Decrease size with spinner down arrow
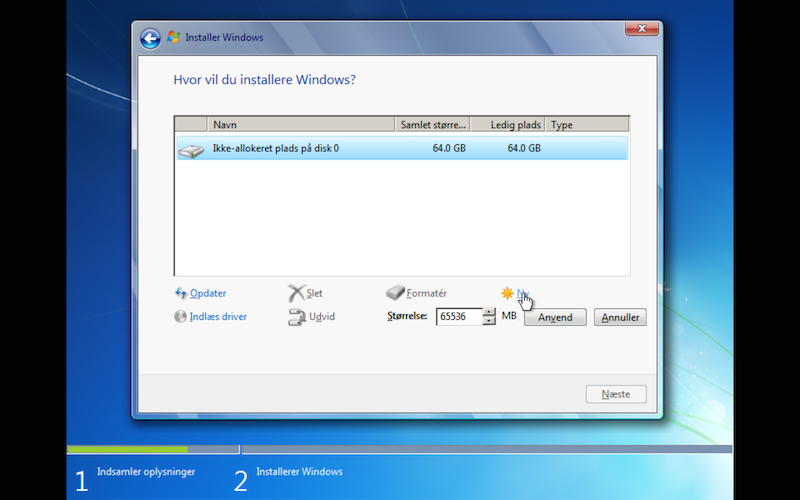This screenshot has width=800, height=500. click(x=489, y=321)
